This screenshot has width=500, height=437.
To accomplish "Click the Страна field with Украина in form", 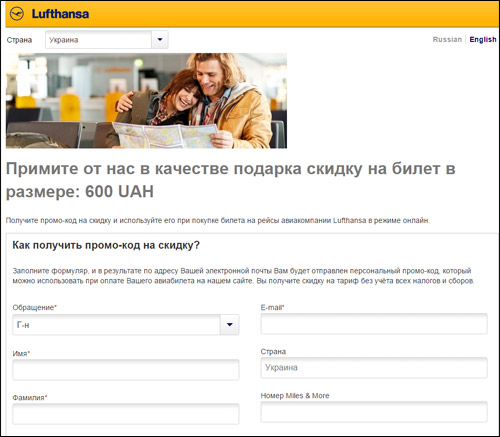I will point(374,368).
